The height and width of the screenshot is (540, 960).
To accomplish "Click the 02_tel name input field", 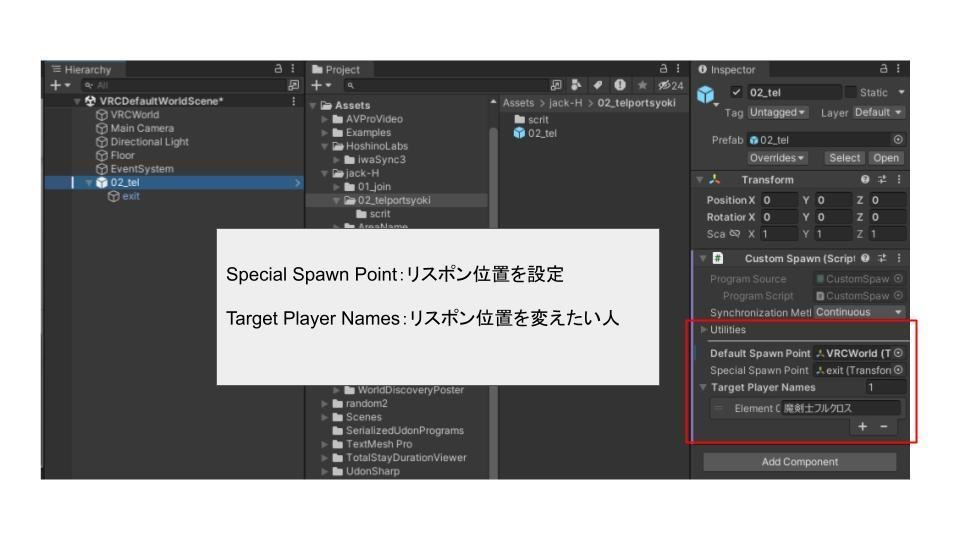I will (x=793, y=92).
